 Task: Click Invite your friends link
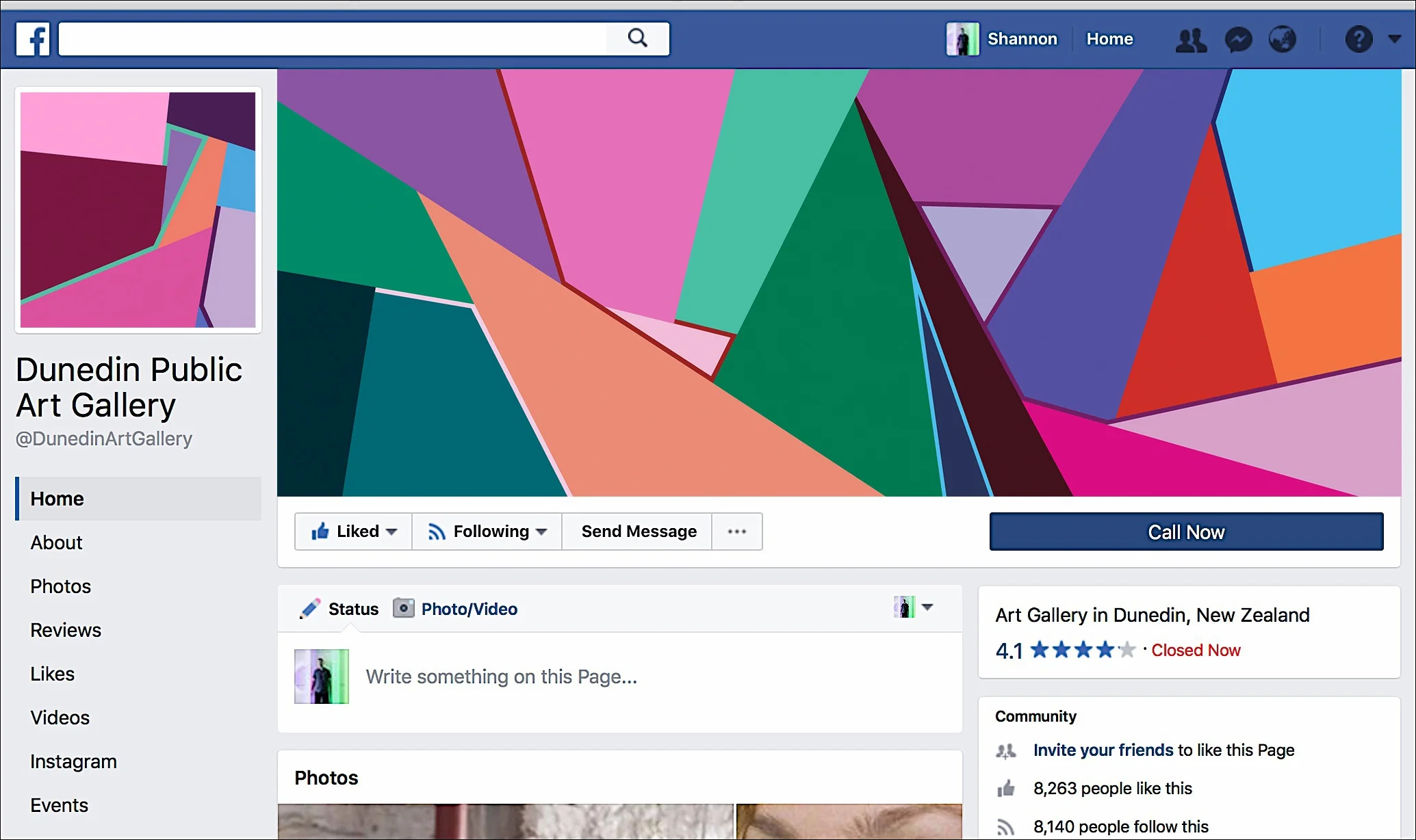[1103, 750]
